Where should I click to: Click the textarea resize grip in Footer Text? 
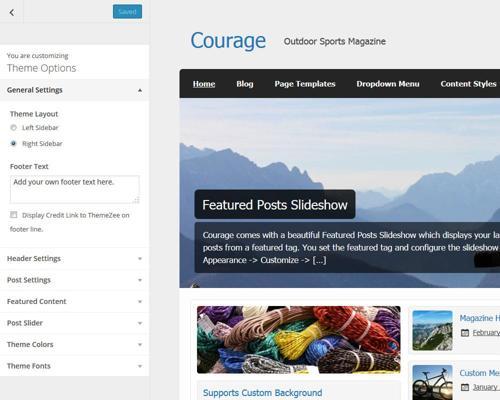137,200
